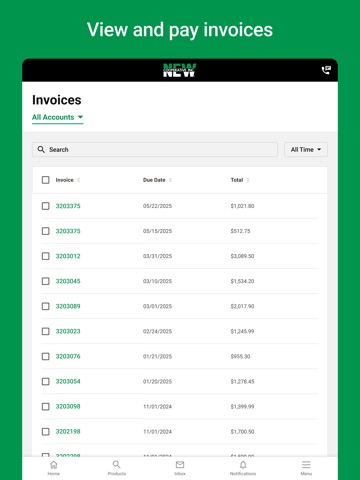View invoice 3203076
The height and width of the screenshot is (480, 360).
click(68, 356)
